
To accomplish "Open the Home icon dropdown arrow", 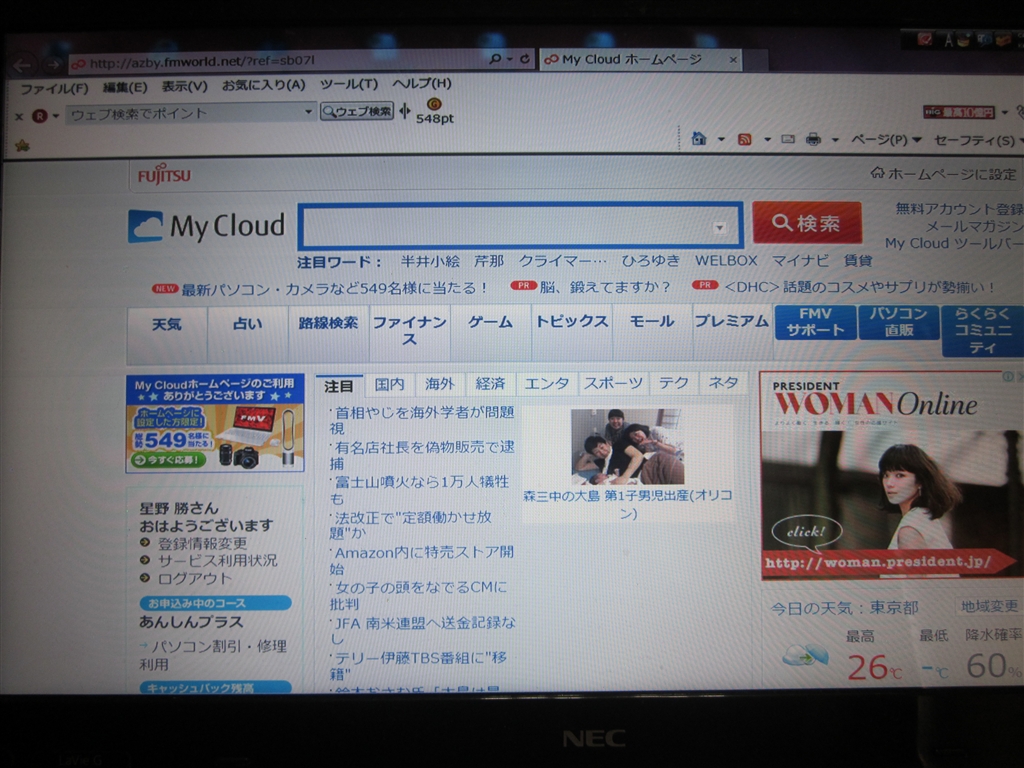I will (x=721, y=139).
